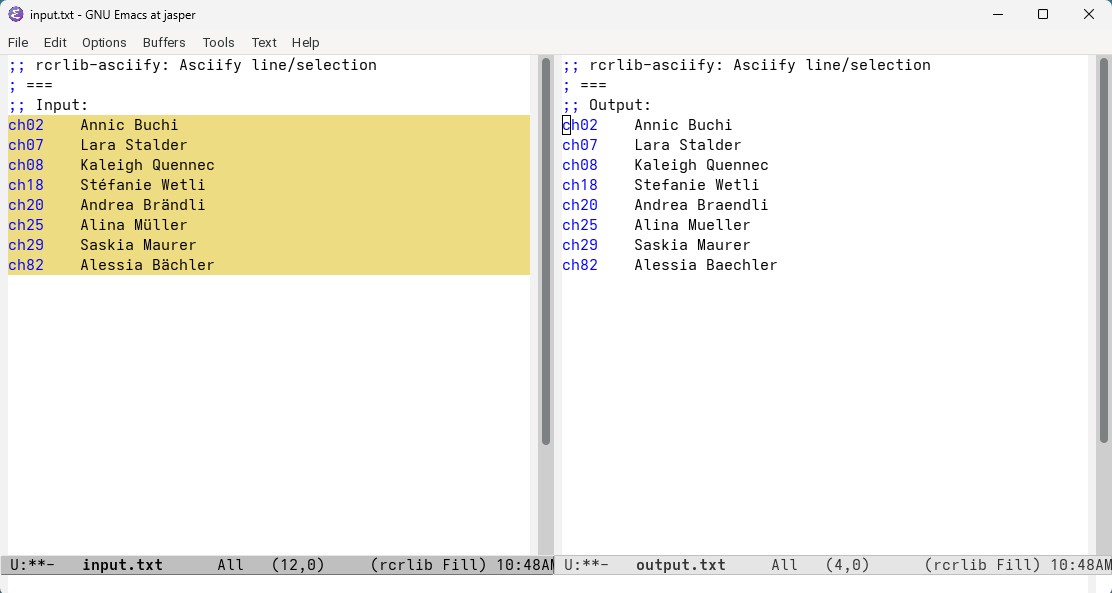Click 'All' indicator in input.txt mode line
Viewport: 1112px width, 593px height.
(x=230, y=565)
